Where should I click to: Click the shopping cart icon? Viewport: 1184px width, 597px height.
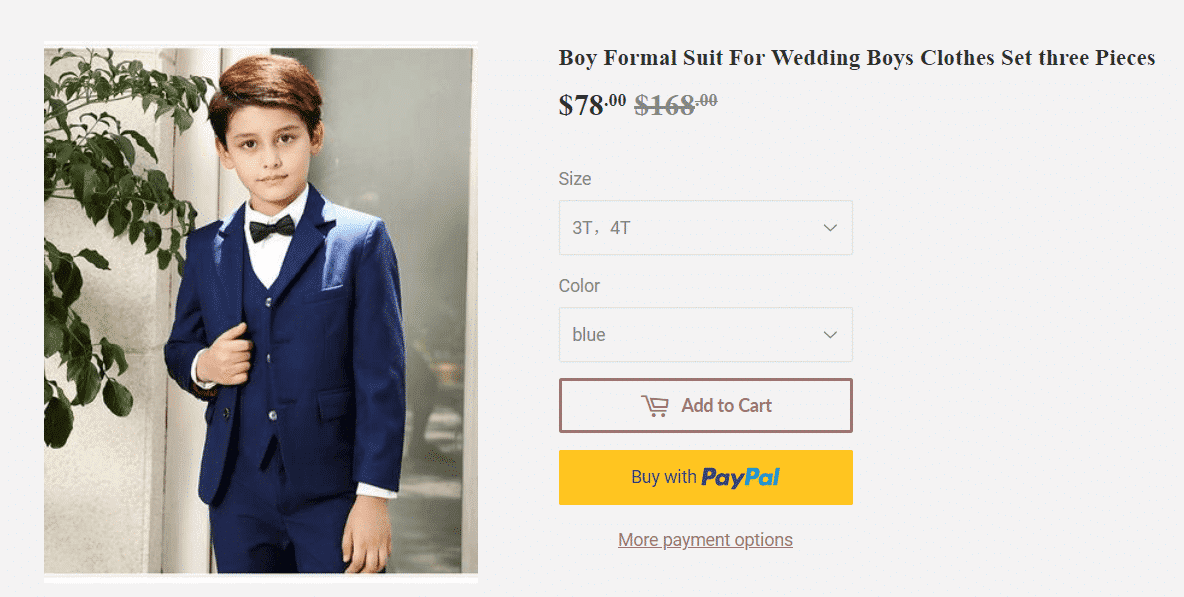click(x=655, y=406)
